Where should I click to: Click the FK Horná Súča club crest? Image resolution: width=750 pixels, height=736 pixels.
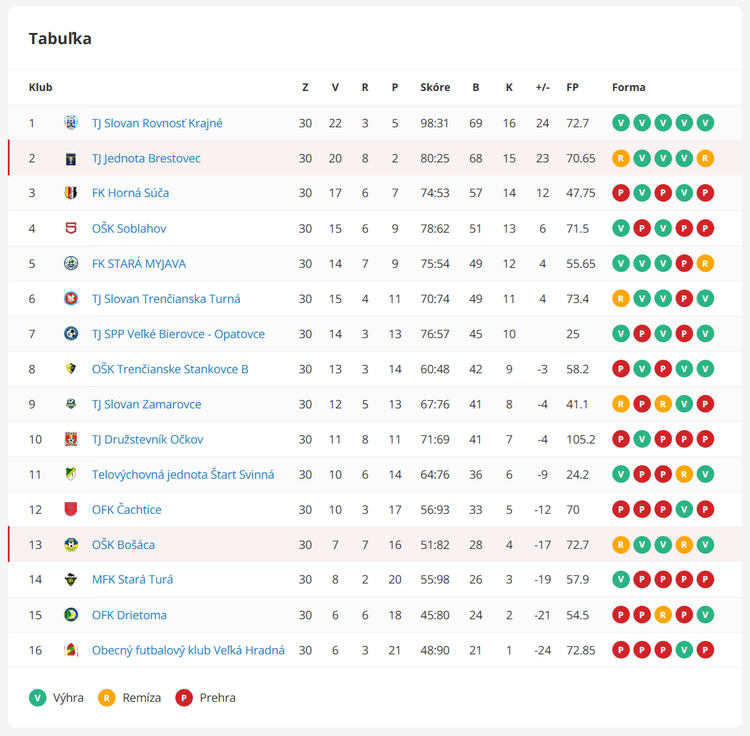pos(71,193)
